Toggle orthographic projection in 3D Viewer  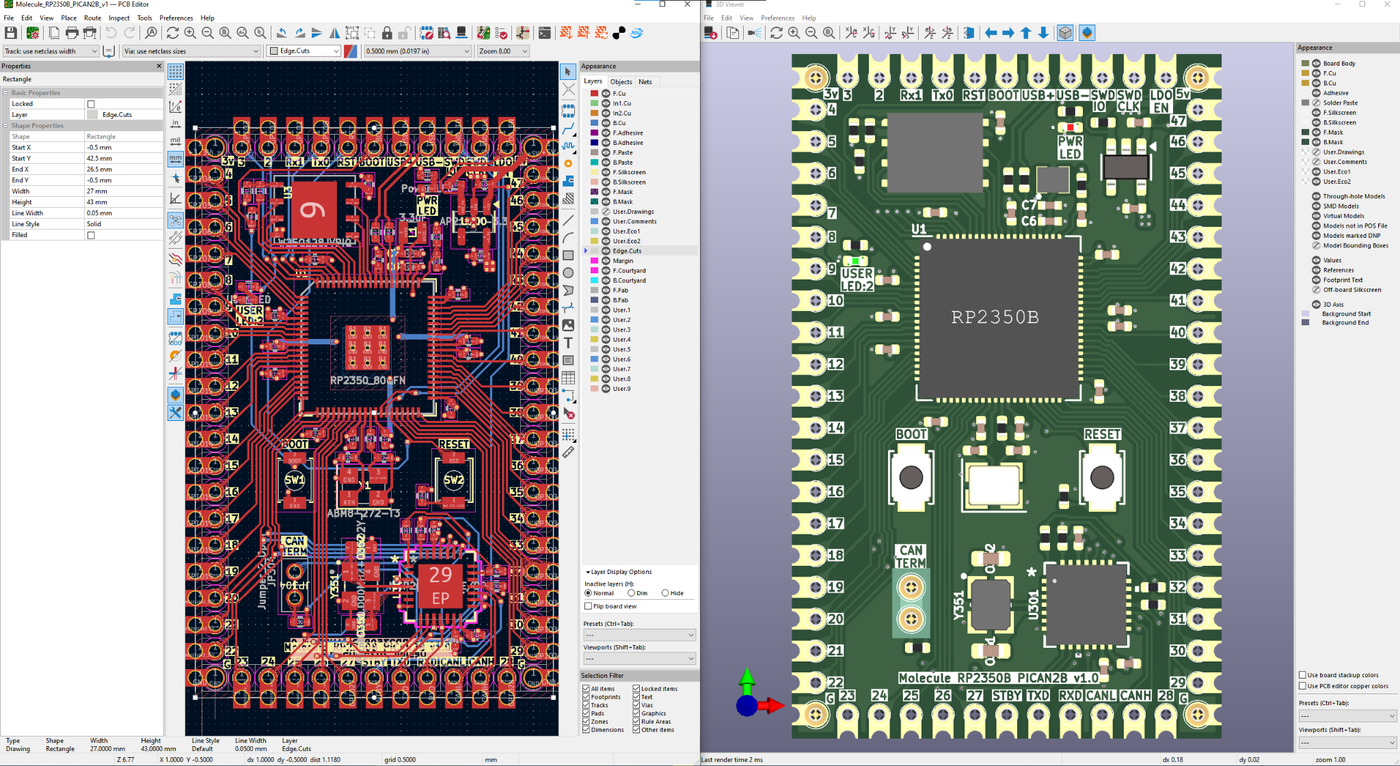(1066, 33)
